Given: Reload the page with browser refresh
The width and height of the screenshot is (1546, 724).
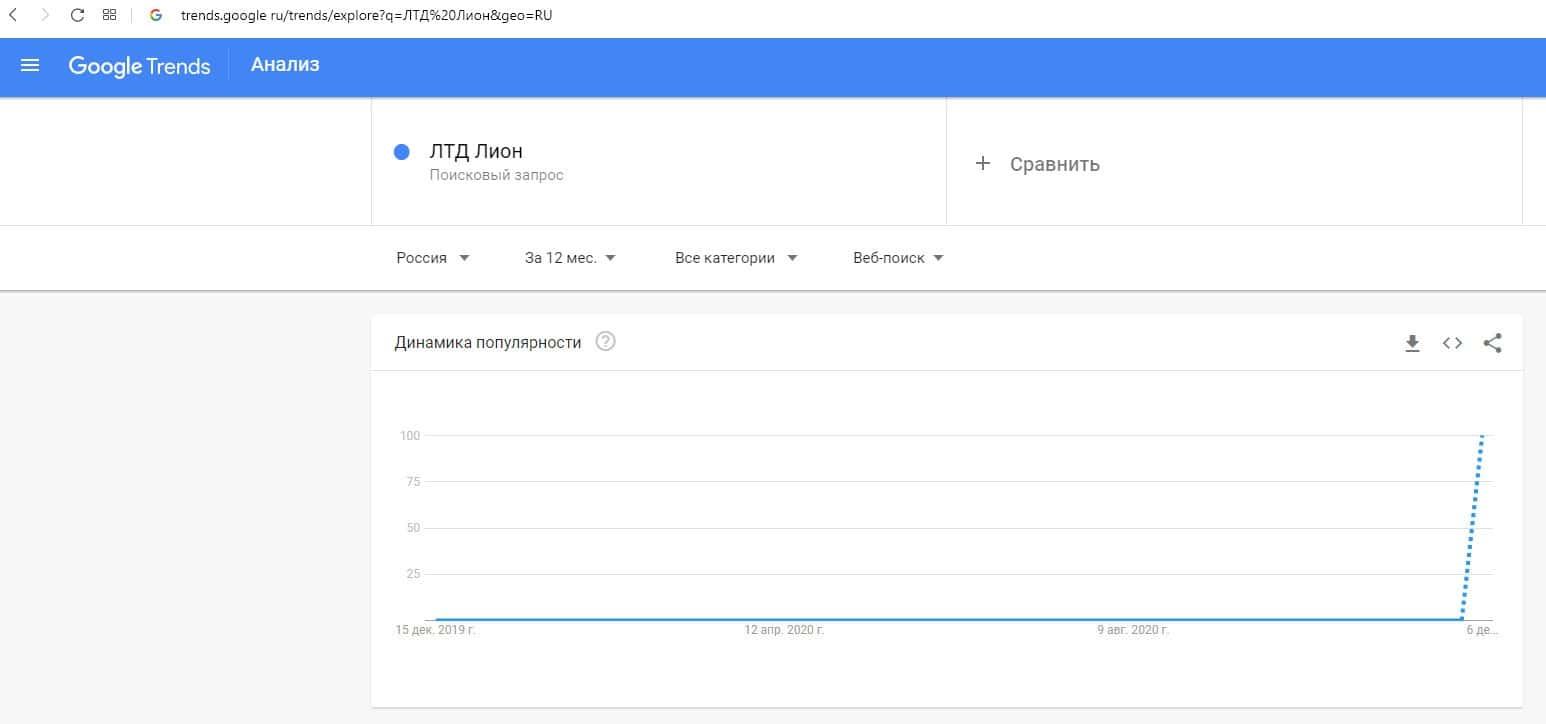Looking at the screenshot, I should pyautogui.click(x=77, y=15).
